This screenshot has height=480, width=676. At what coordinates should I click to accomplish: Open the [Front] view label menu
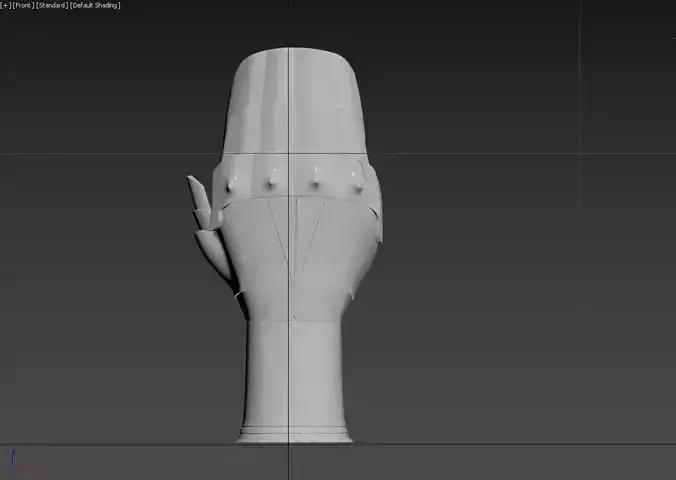pyautogui.click(x=23, y=6)
